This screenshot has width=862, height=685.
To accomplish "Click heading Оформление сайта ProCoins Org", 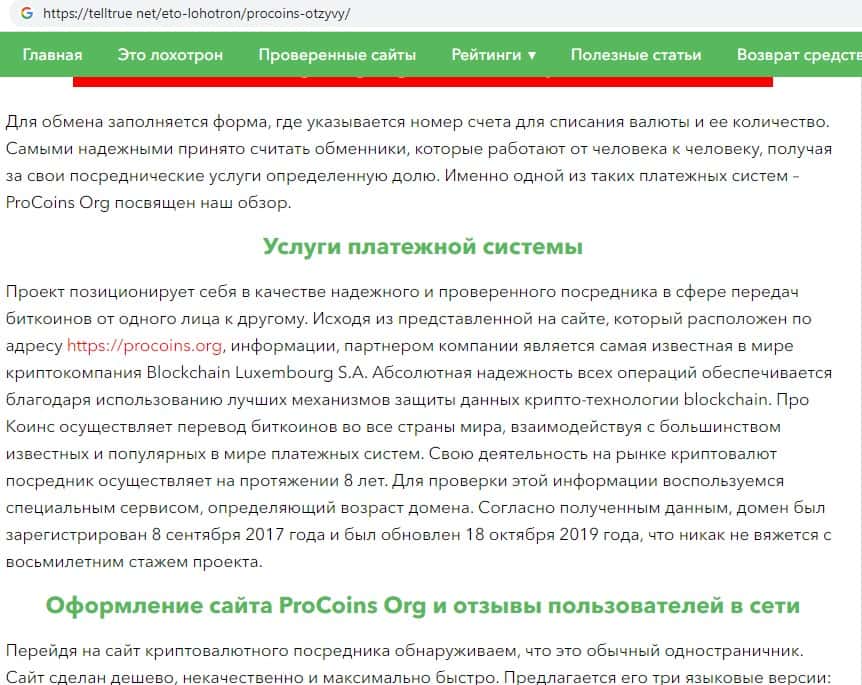I will coord(423,605).
